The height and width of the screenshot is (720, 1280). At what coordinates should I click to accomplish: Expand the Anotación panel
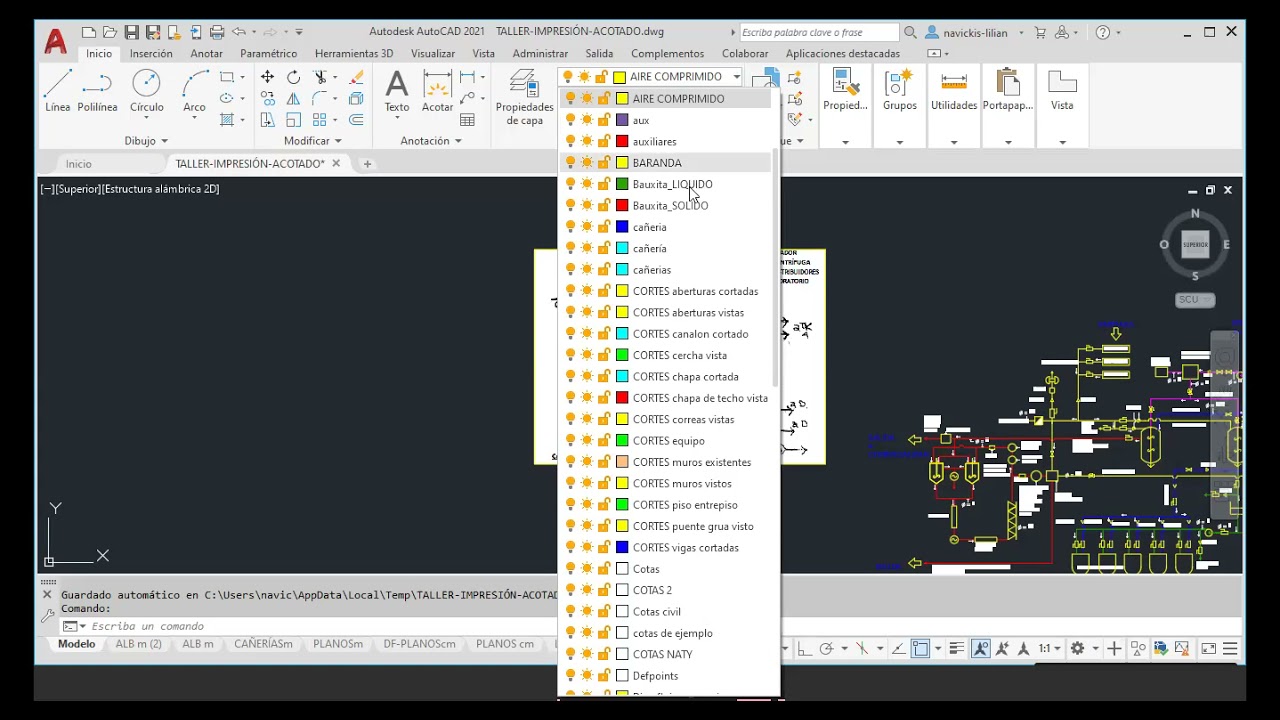pyautogui.click(x=431, y=141)
